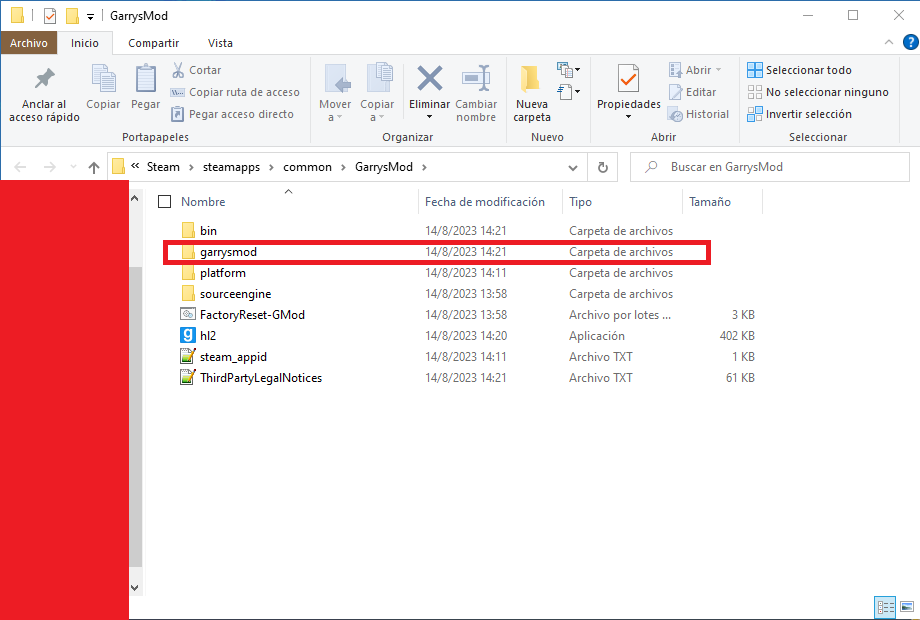Click common in the address path
This screenshot has width=920, height=620.
[x=307, y=167]
